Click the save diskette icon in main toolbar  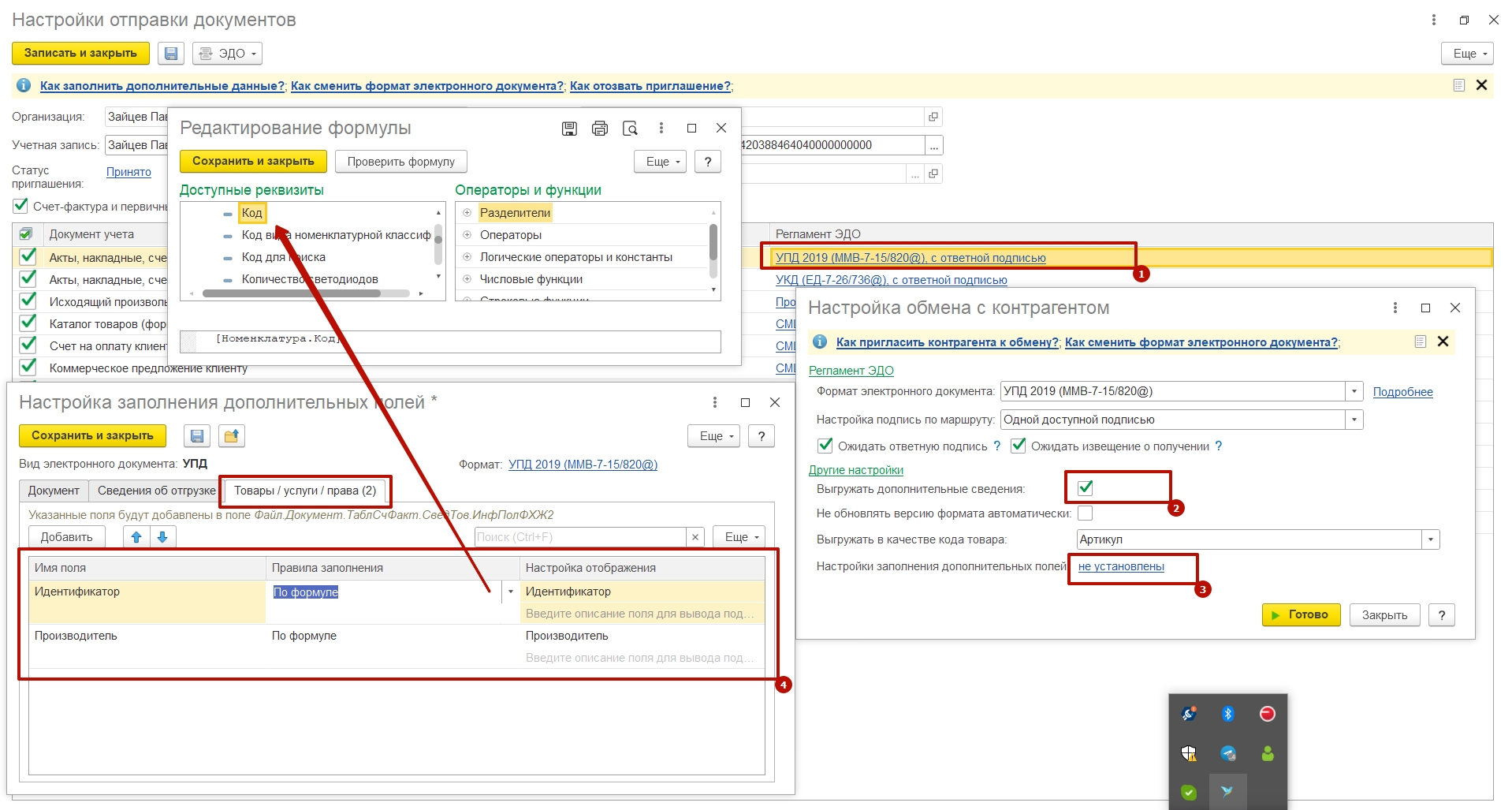tap(171, 54)
